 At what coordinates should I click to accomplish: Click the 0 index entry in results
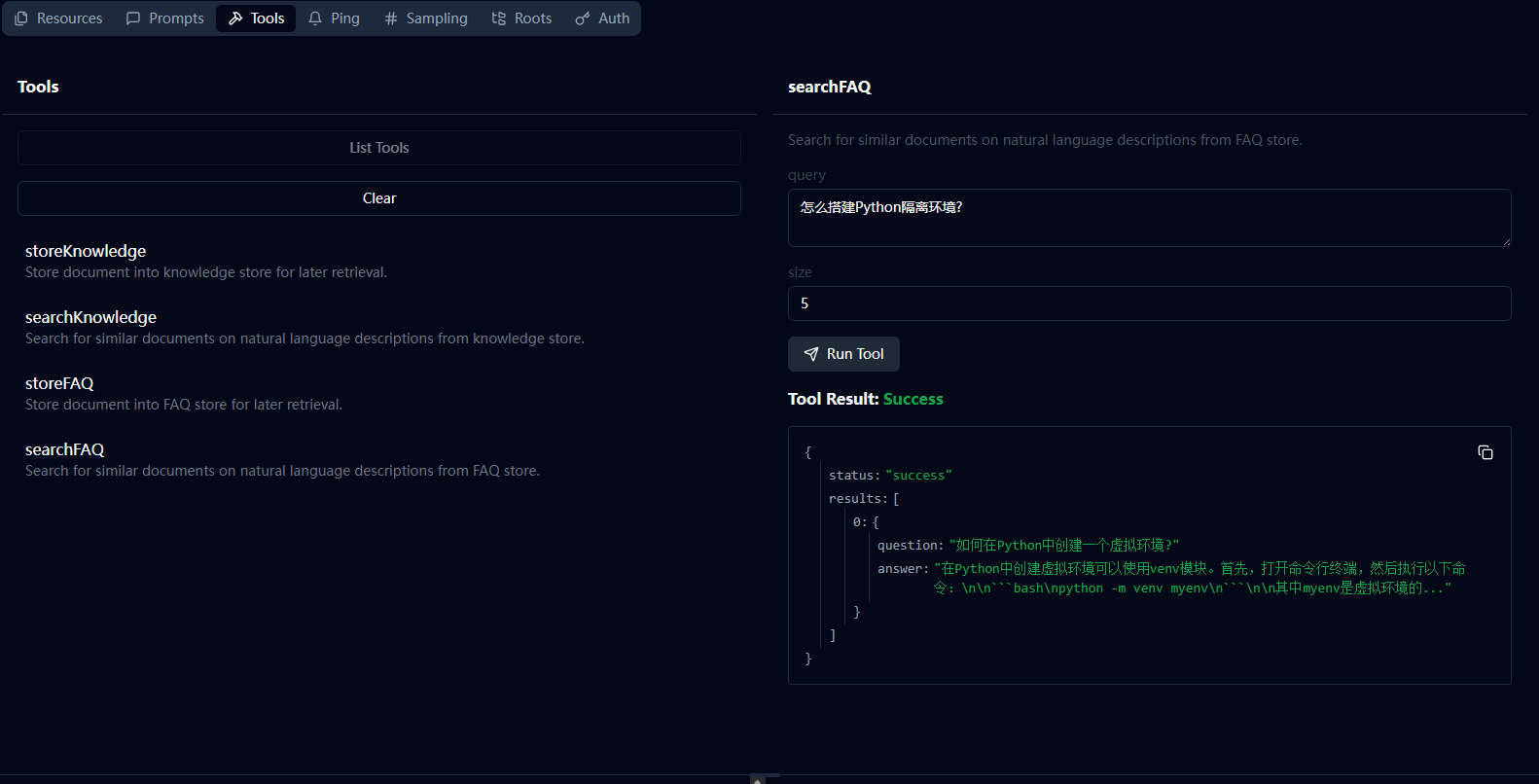[860, 522]
